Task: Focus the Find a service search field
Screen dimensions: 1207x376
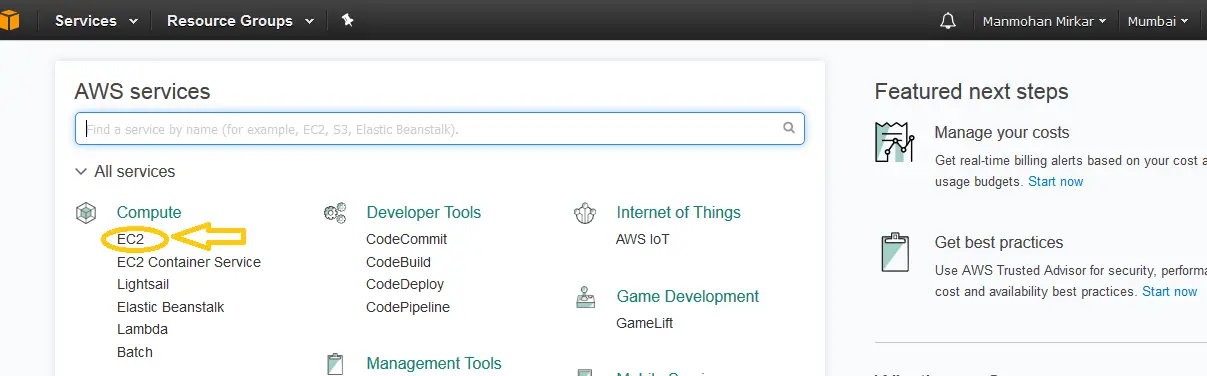Action: [439, 129]
